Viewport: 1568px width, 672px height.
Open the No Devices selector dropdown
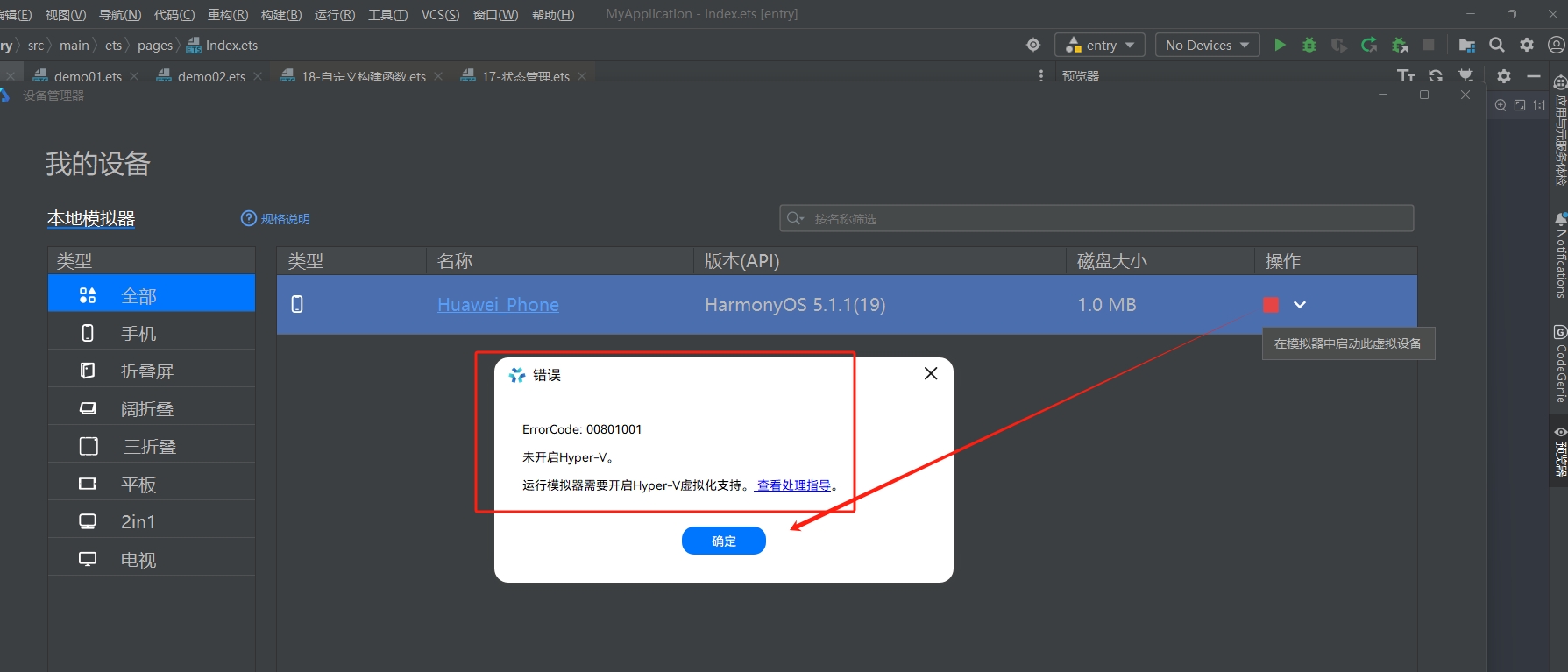coord(1207,45)
